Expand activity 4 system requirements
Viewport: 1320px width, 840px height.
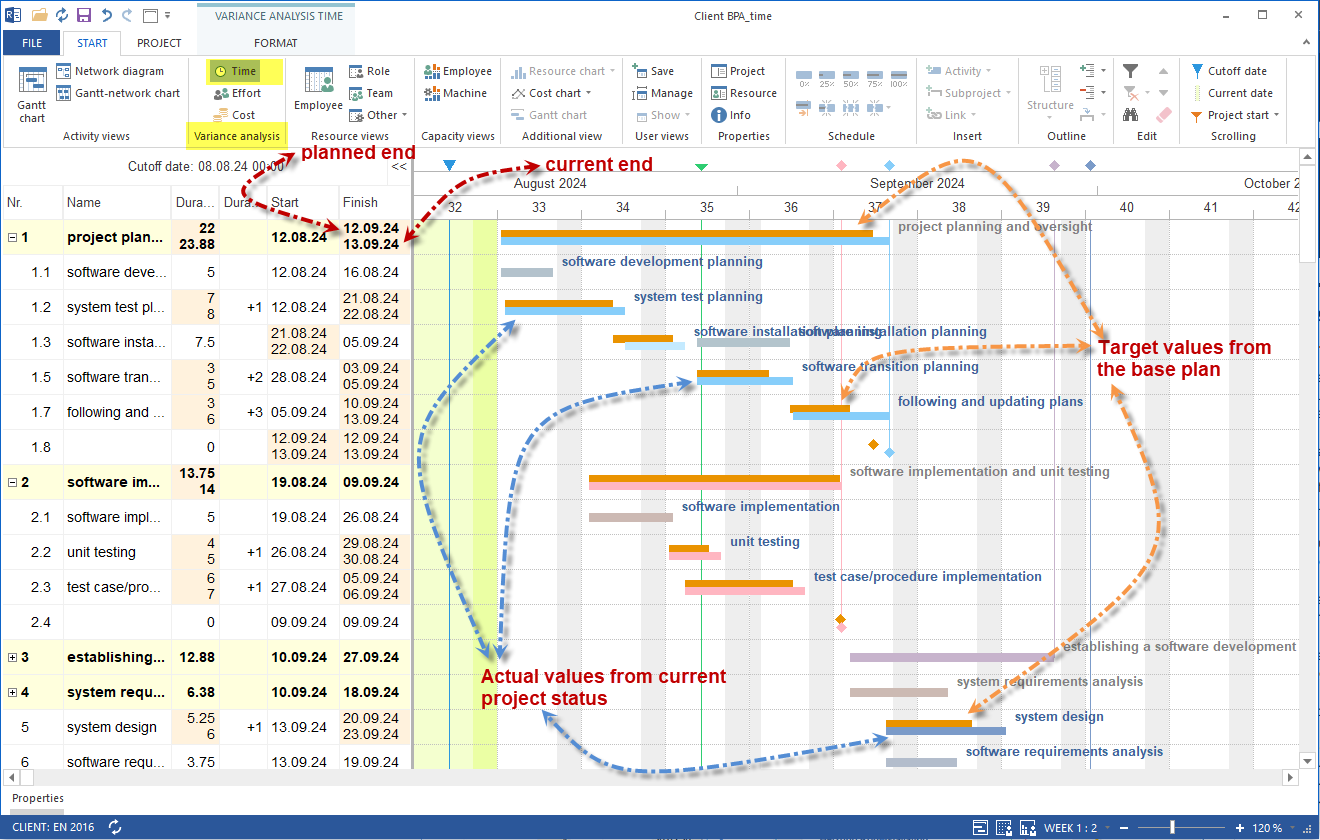(12, 692)
